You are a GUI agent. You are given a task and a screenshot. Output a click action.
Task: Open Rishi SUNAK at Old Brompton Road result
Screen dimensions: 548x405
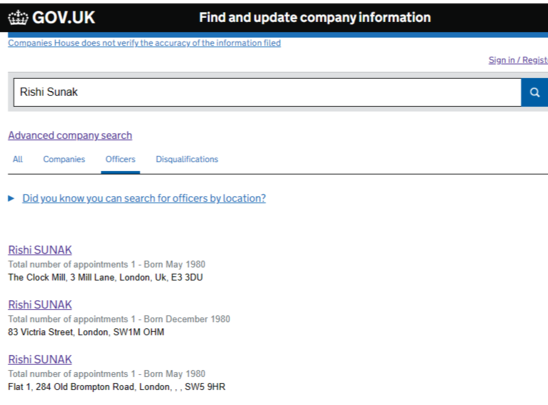(40, 360)
